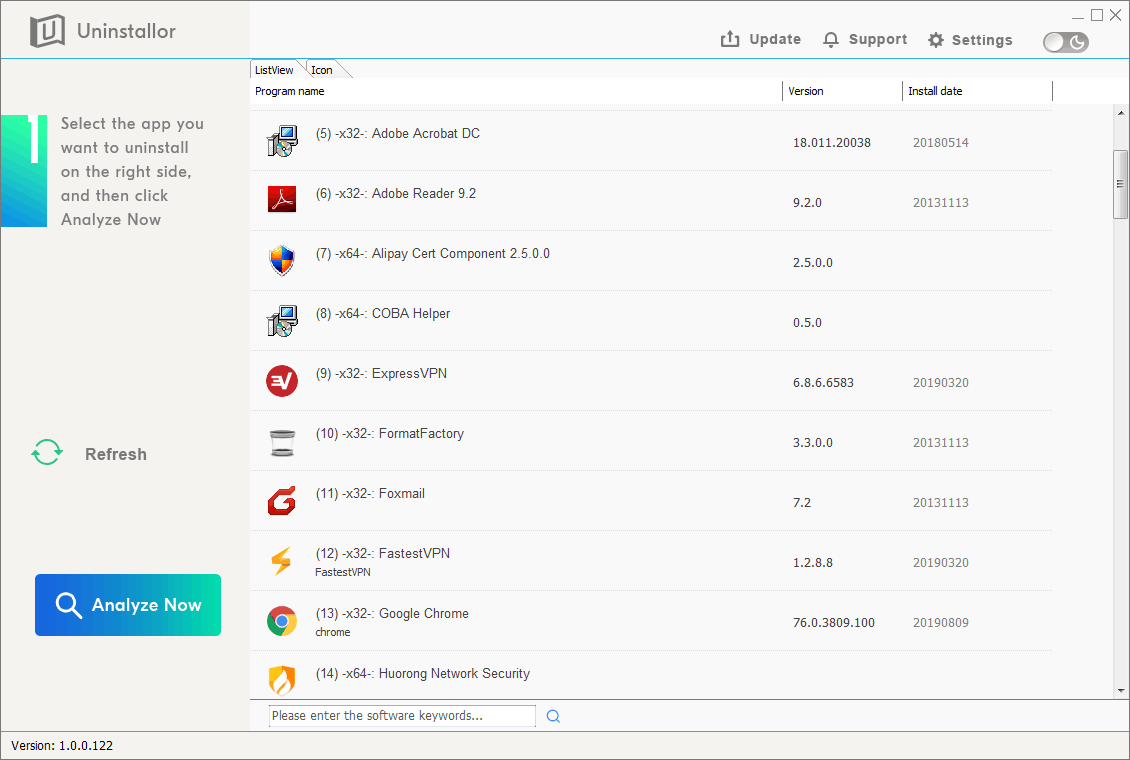Sort by Version column header
Screen dimensions: 1130x760
click(842, 91)
